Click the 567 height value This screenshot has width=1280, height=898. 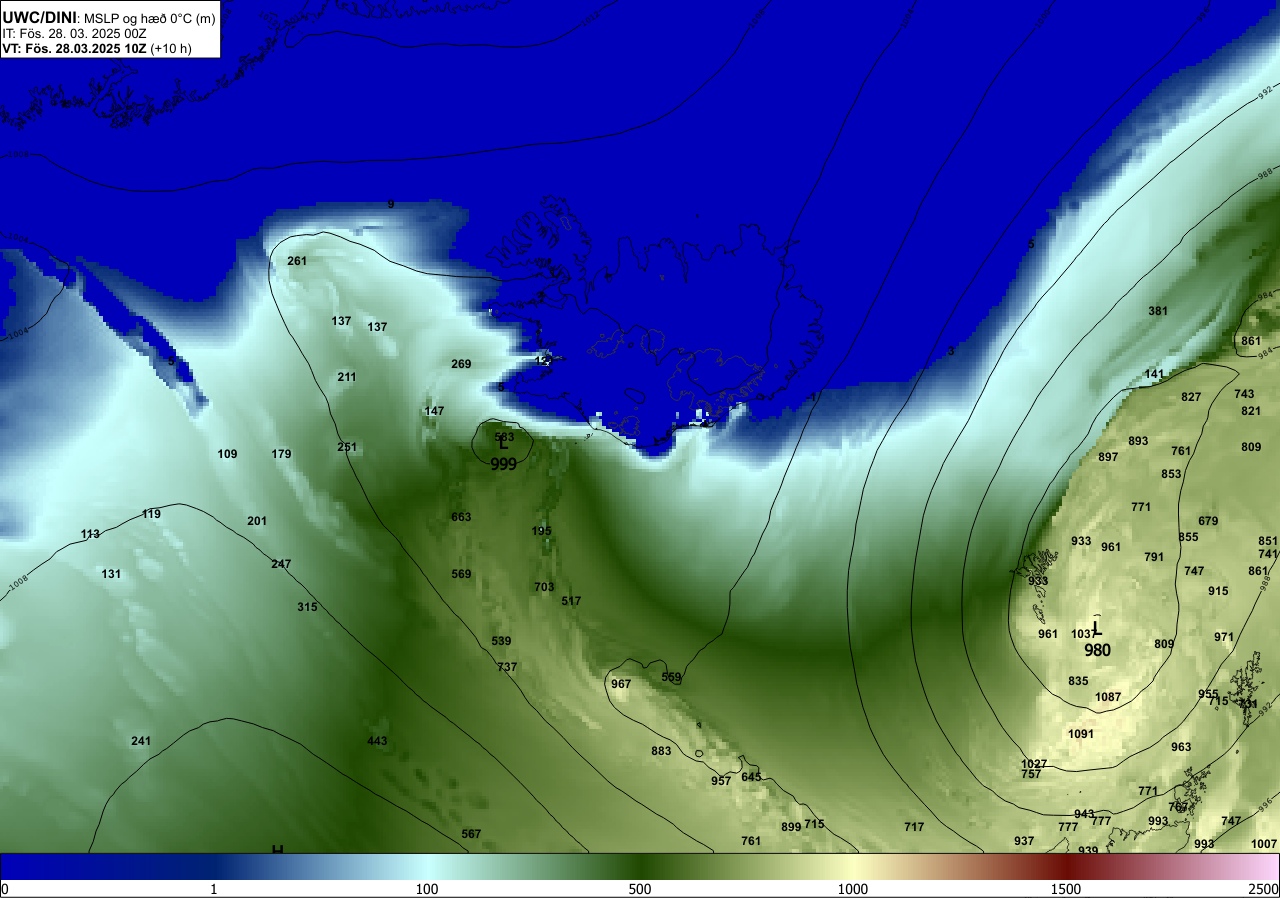(471, 834)
